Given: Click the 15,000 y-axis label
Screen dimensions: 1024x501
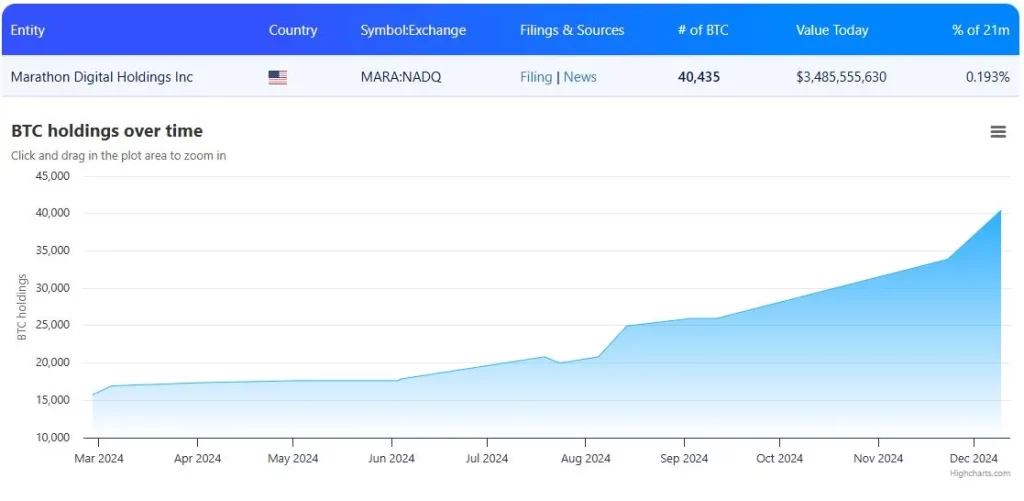Looking at the screenshot, I should click(52, 400).
